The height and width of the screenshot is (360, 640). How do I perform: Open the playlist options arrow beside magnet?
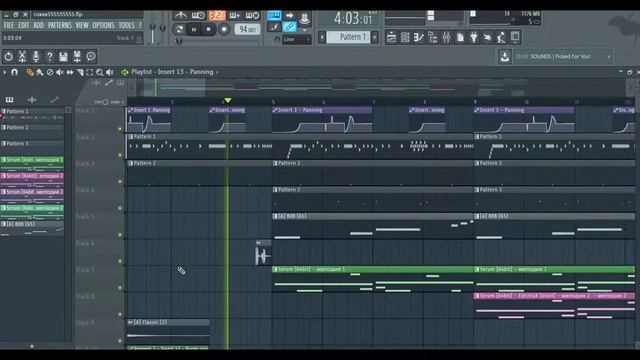(x=4, y=72)
